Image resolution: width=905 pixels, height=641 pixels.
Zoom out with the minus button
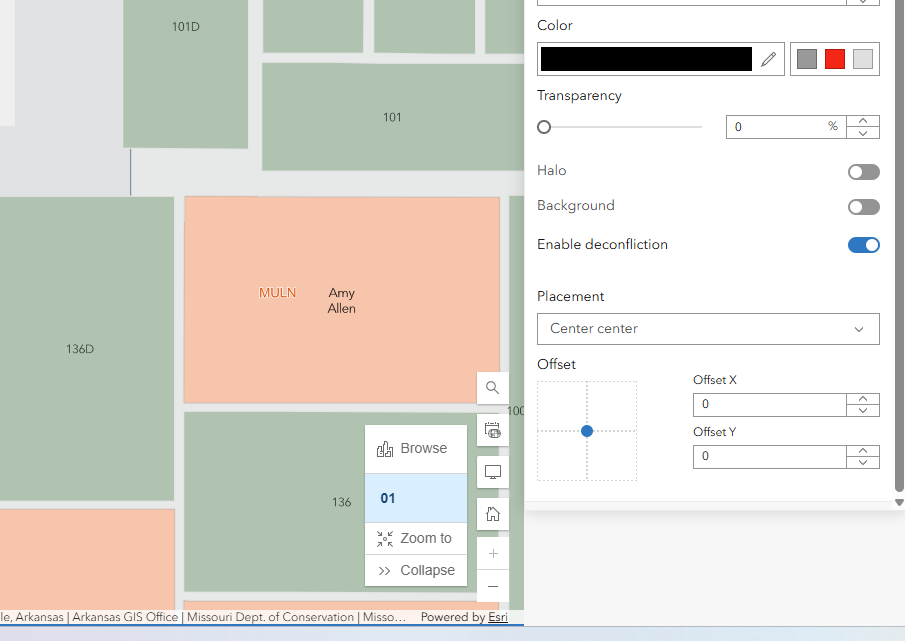click(493, 586)
